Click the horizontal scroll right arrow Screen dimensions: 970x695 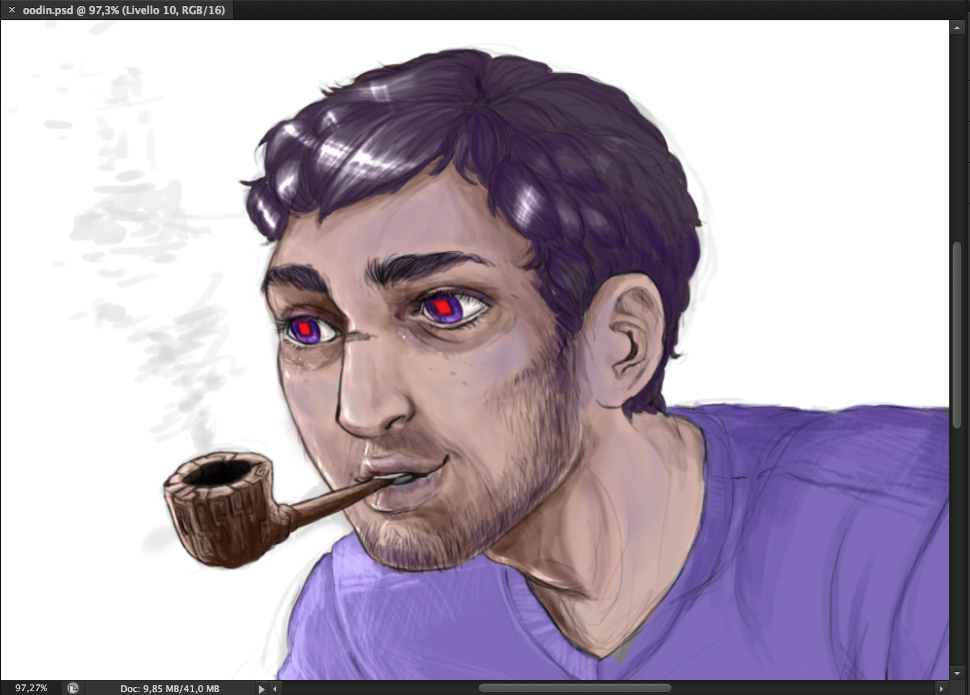[942, 688]
